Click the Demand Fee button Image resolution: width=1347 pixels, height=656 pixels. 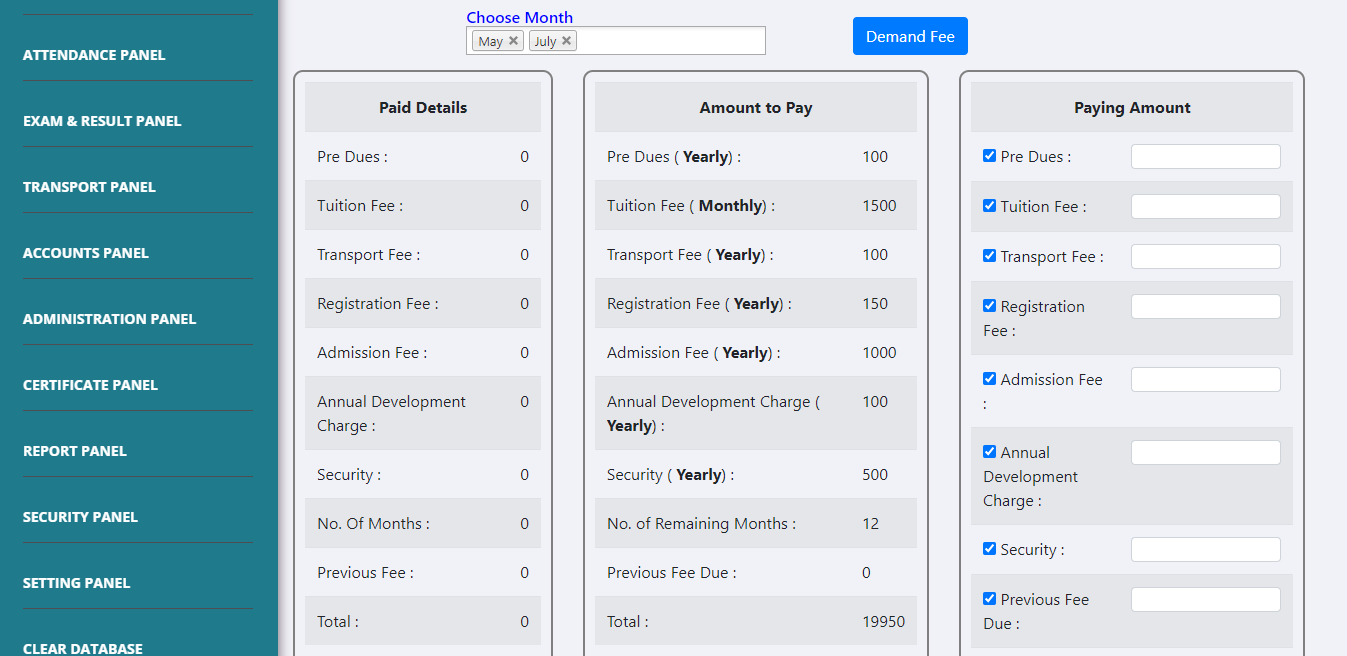click(x=909, y=36)
